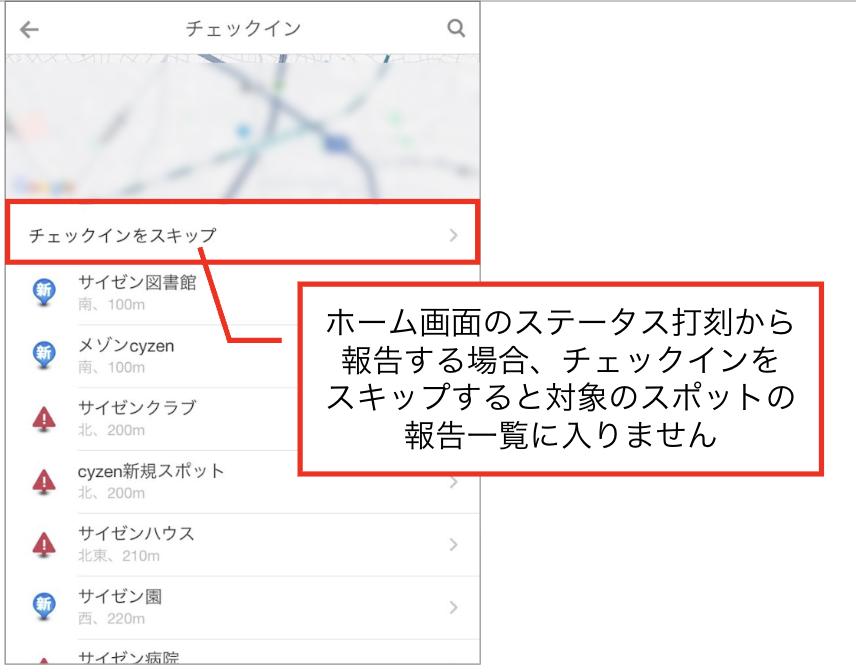Tap the チェックインをスキップ row
Screen dimensions: 856x670
pyautogui.click(x=243, y=233)
